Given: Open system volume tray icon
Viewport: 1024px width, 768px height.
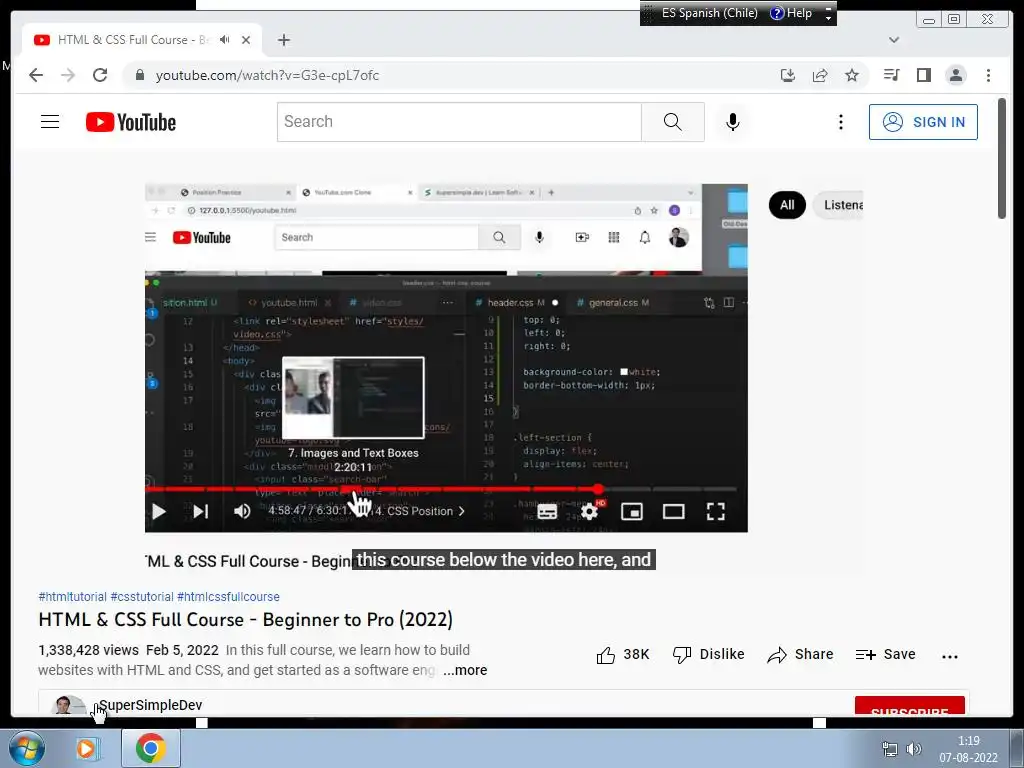Looking at the screenshot, I should click(914, 748).
